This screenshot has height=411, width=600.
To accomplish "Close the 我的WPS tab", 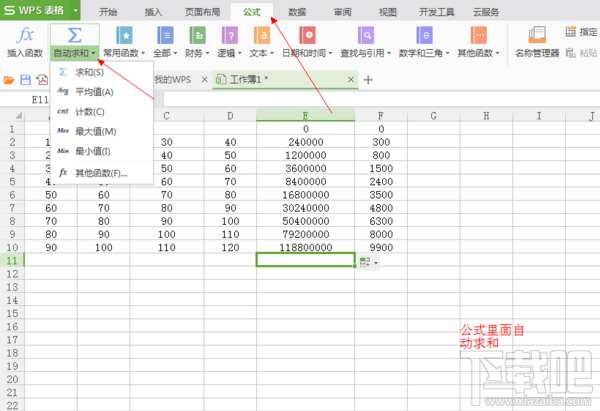I will 204,80.
